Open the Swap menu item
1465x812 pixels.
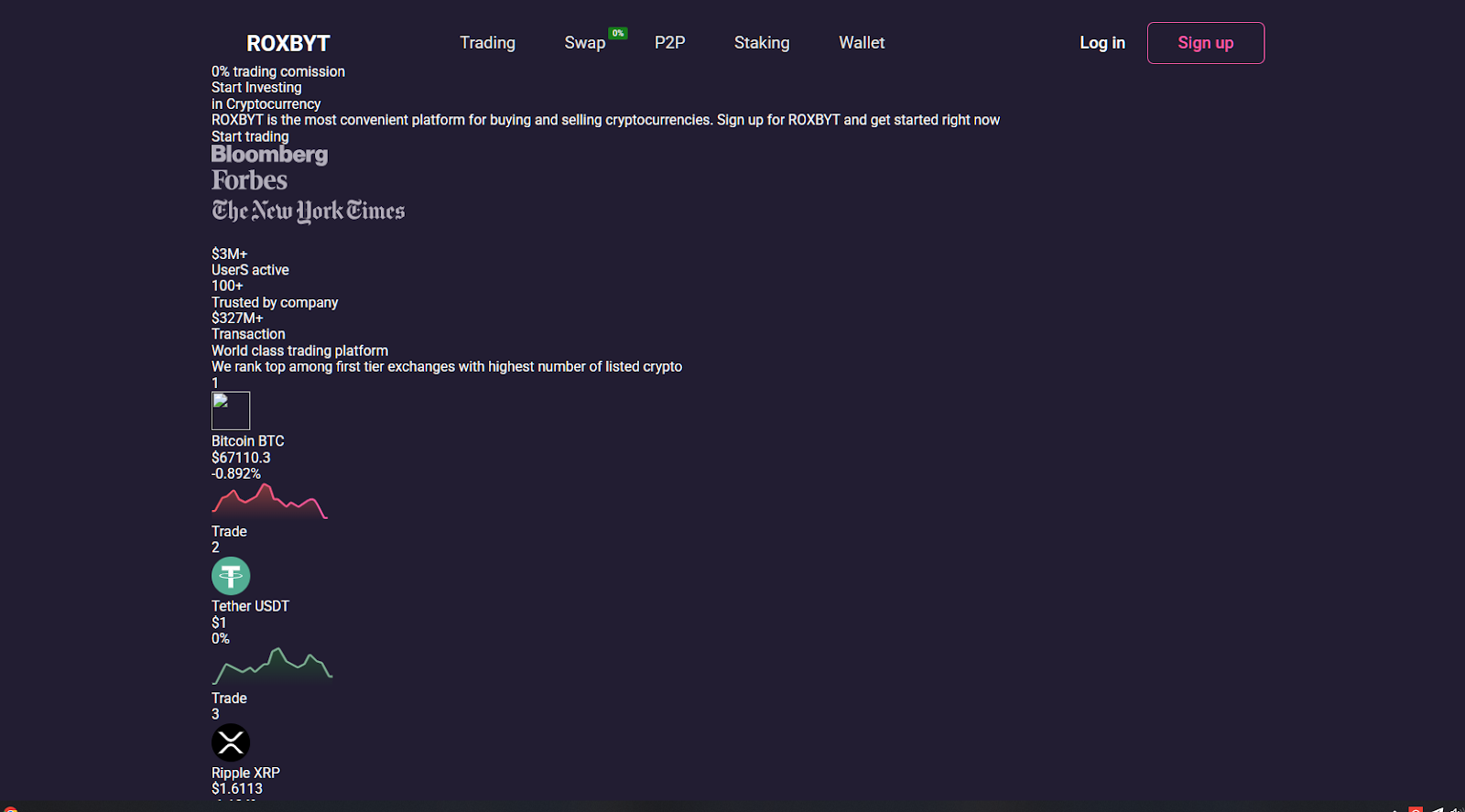[584, 43]
